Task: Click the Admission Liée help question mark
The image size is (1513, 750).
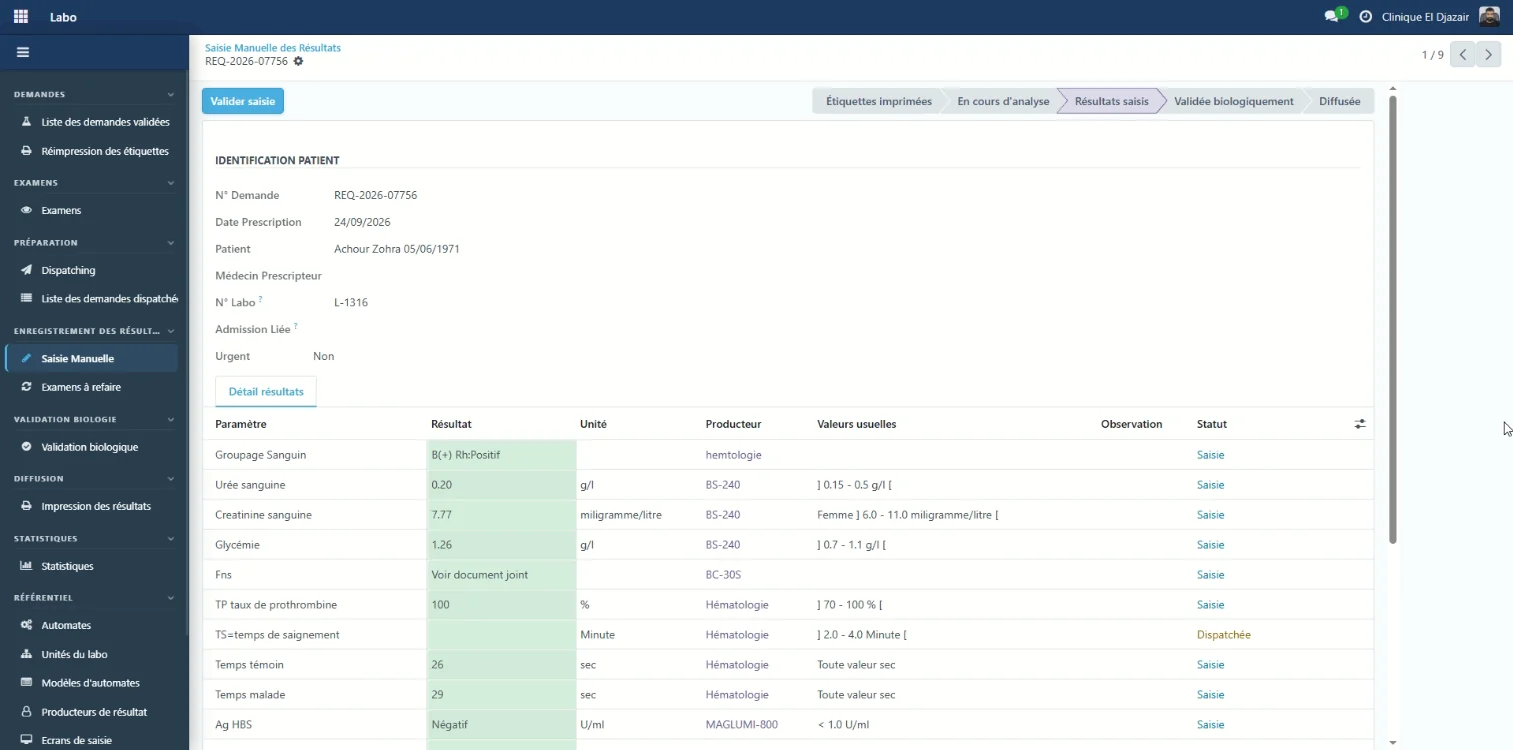Action: tap(296, 326)
